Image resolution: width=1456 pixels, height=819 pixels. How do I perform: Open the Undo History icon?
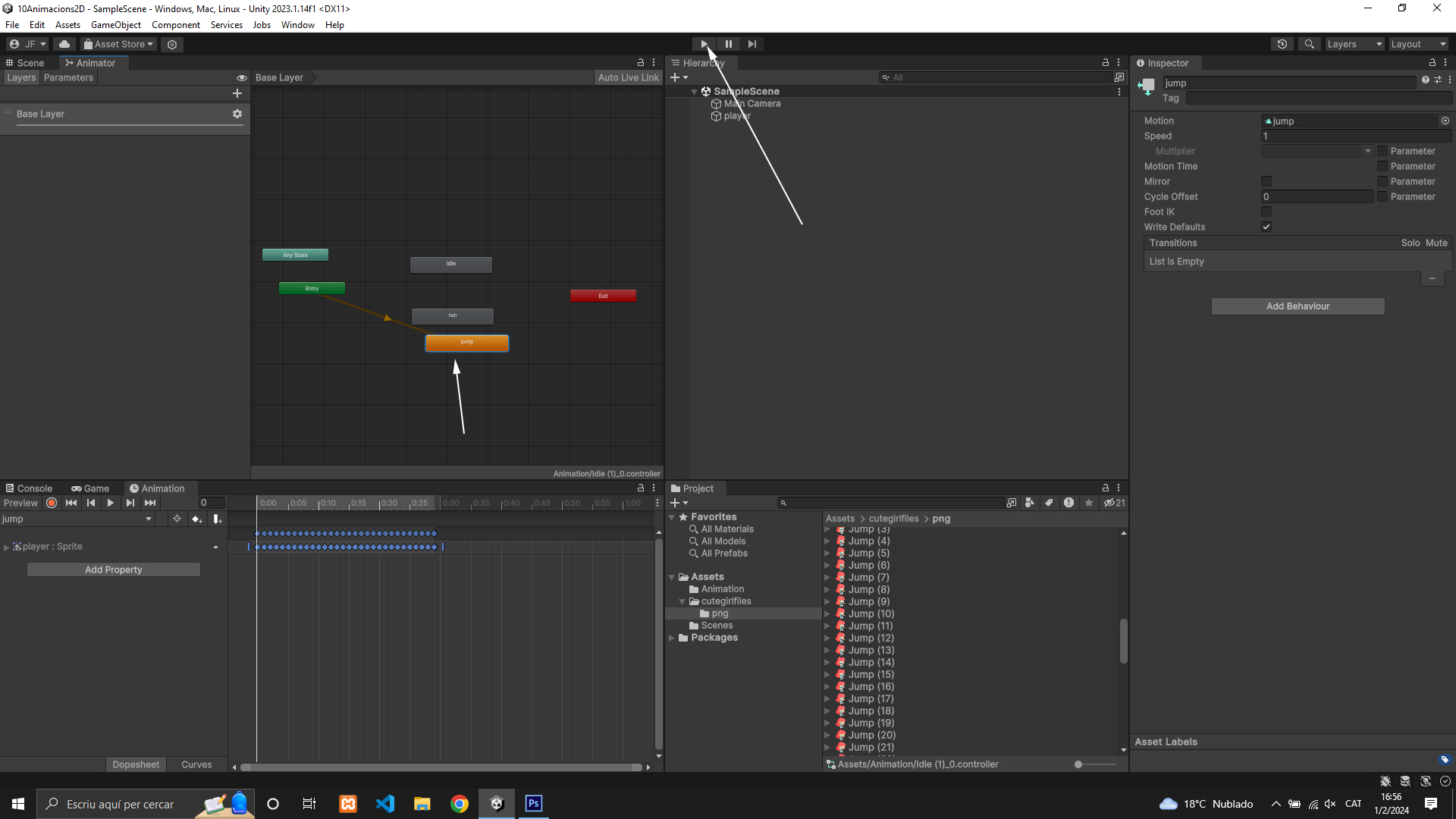[1282, 44]
